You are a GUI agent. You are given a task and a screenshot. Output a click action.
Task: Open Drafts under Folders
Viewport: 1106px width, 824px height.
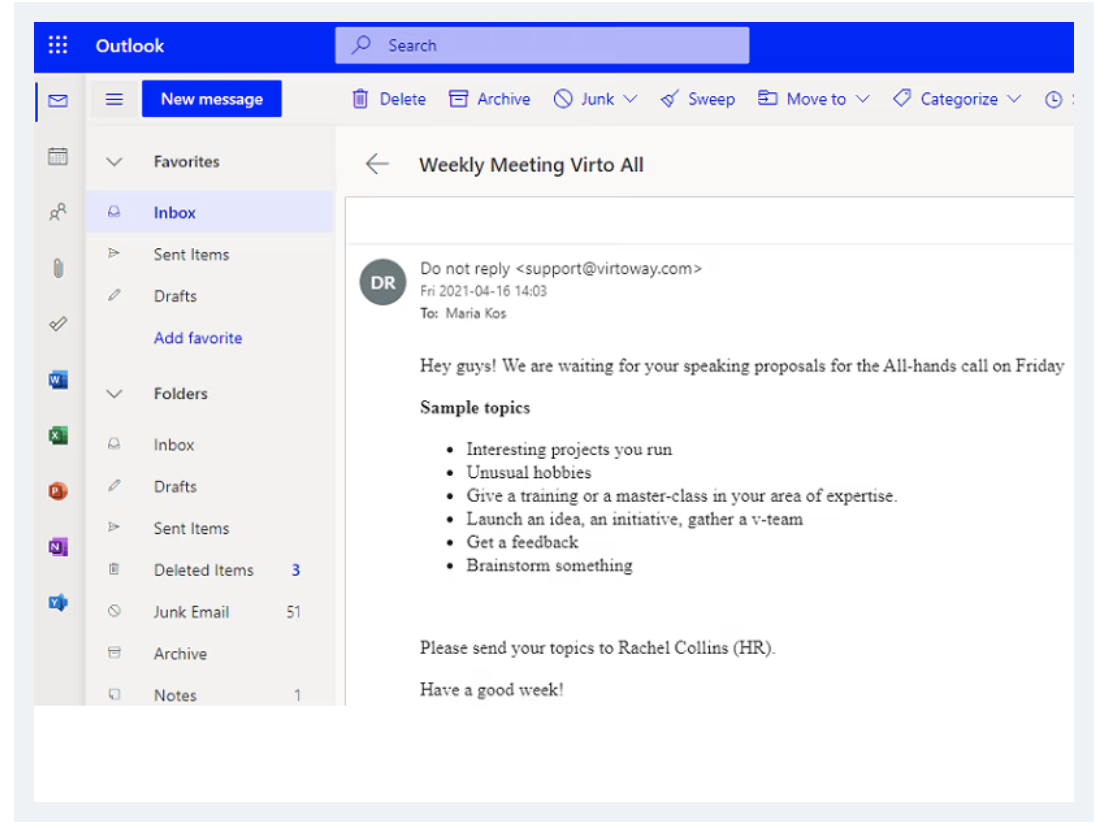click(x=209, y=487)
